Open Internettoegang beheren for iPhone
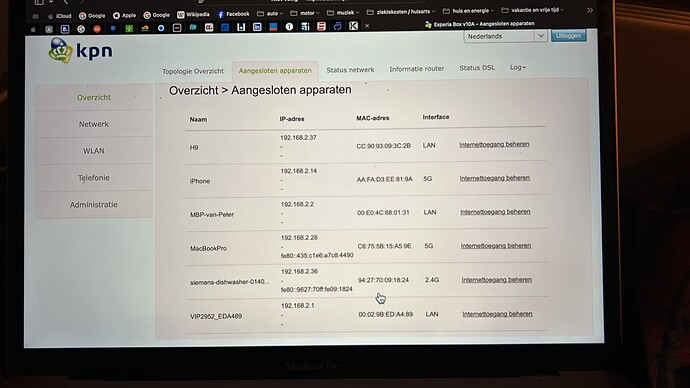Image resolution: width=690 pixels, height=388 pixels. [495, 178]
